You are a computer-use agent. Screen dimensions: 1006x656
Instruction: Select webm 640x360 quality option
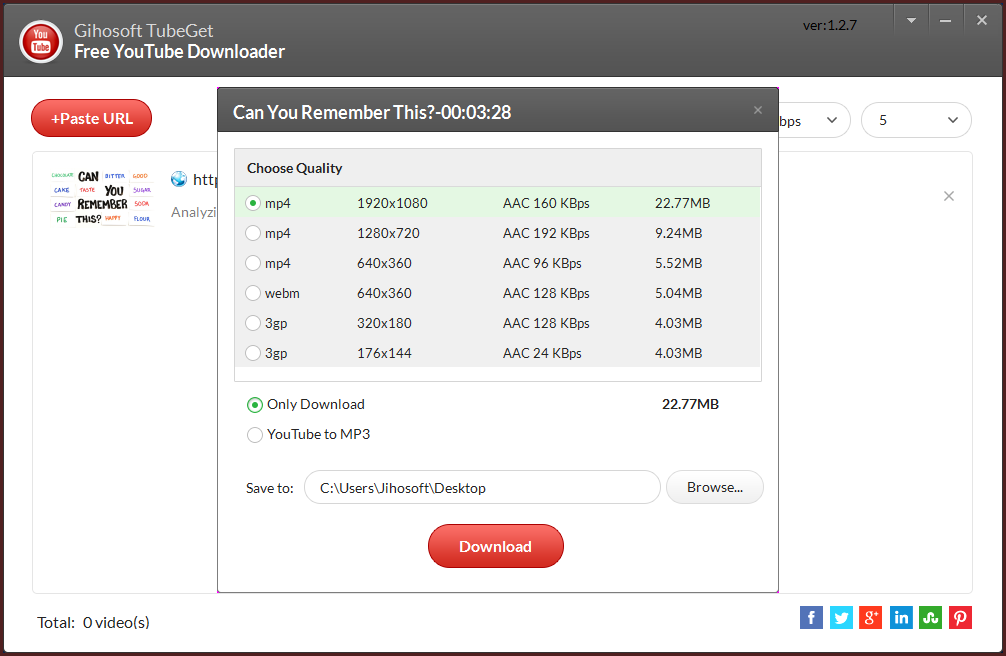(x=254, y=294)
